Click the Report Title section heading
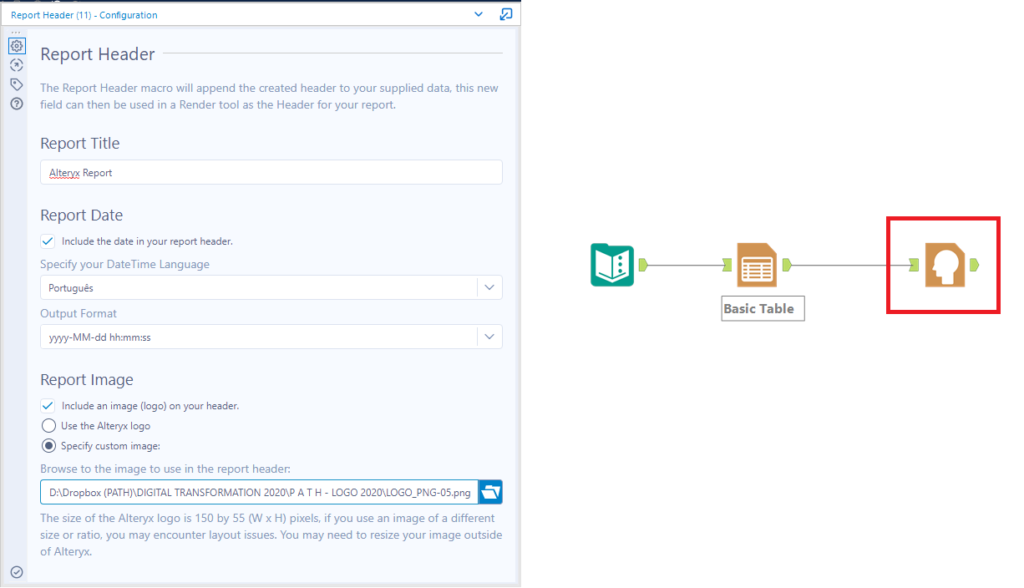Viewport: 1024px width, 588px height. [80, 143]
